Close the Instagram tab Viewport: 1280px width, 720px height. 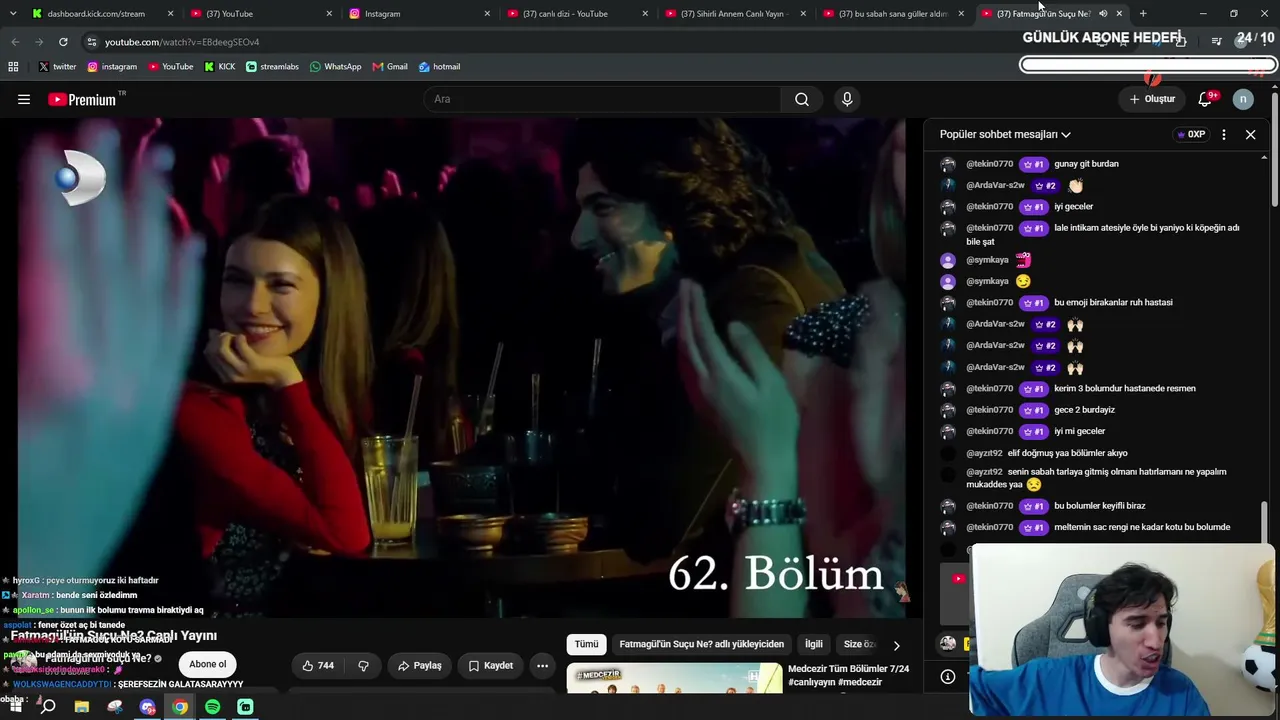487,14
